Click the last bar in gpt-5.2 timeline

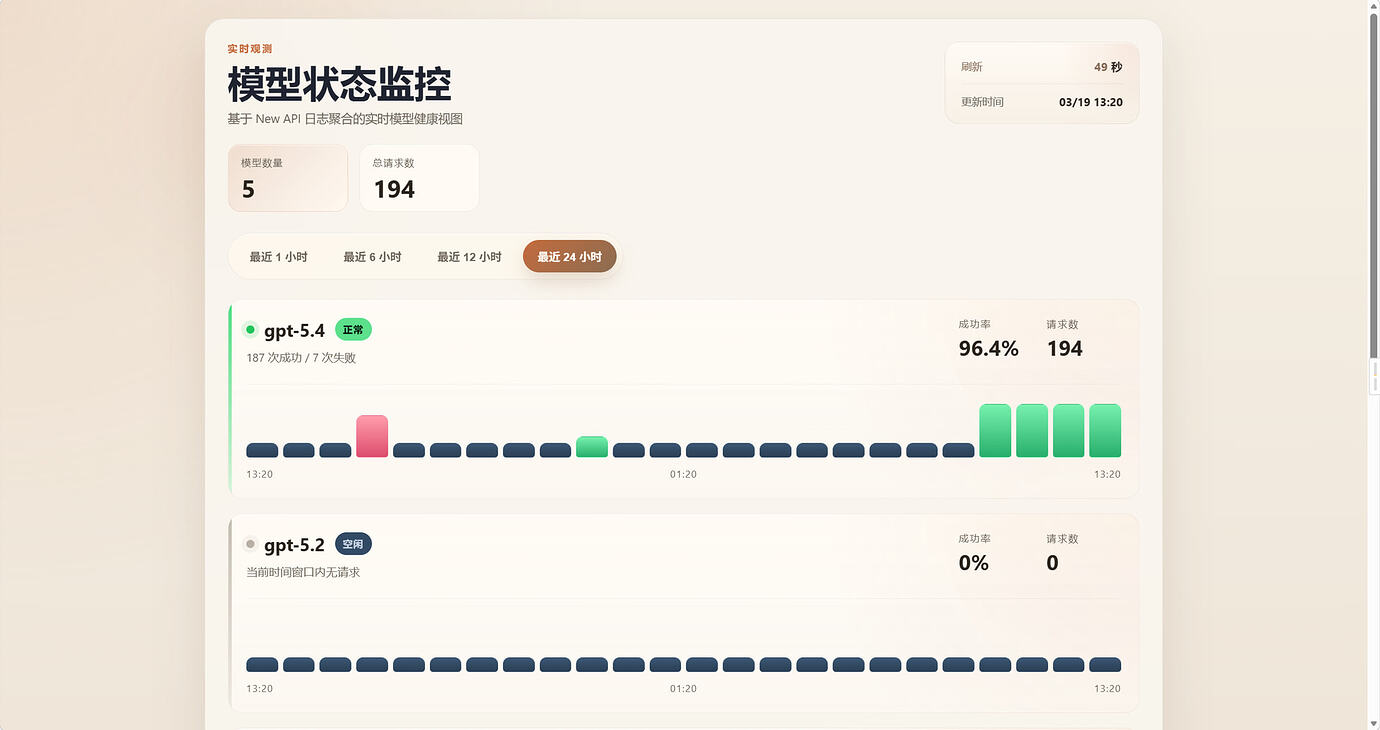pos(1105,665)
